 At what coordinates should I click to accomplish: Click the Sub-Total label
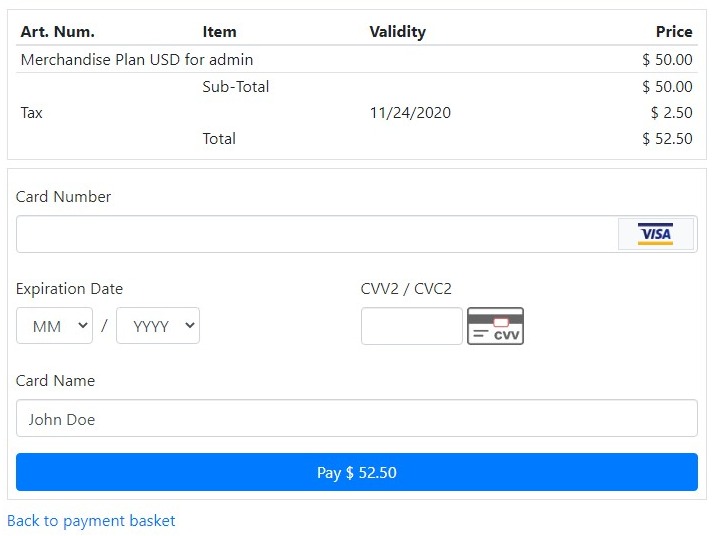point(236,87)
